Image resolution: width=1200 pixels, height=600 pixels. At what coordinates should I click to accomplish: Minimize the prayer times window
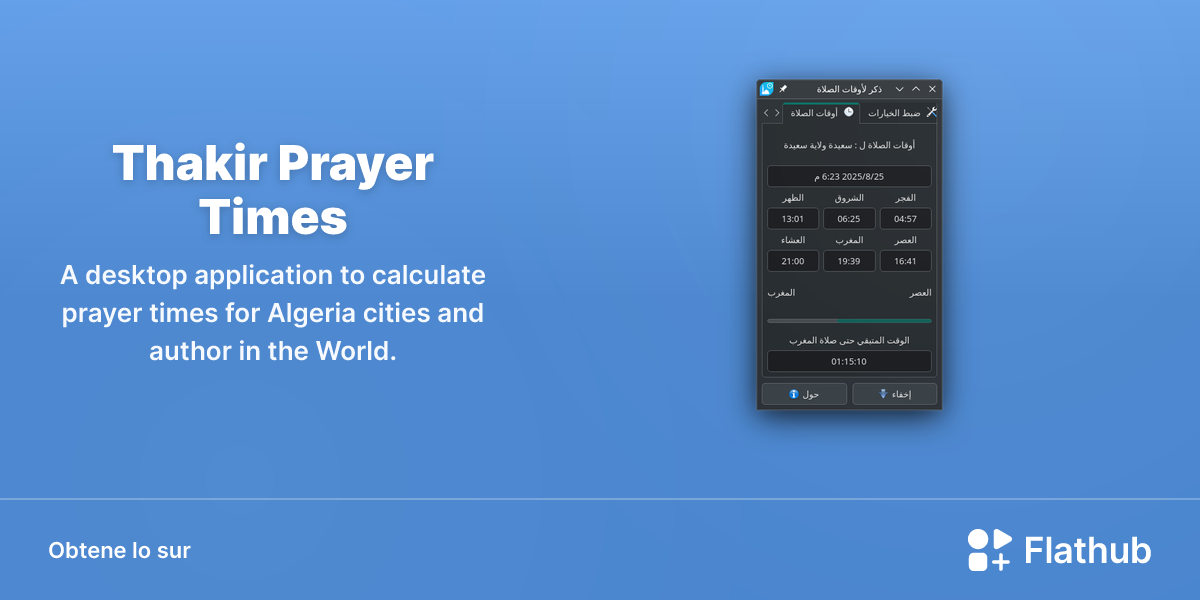(x=899, y=89)
